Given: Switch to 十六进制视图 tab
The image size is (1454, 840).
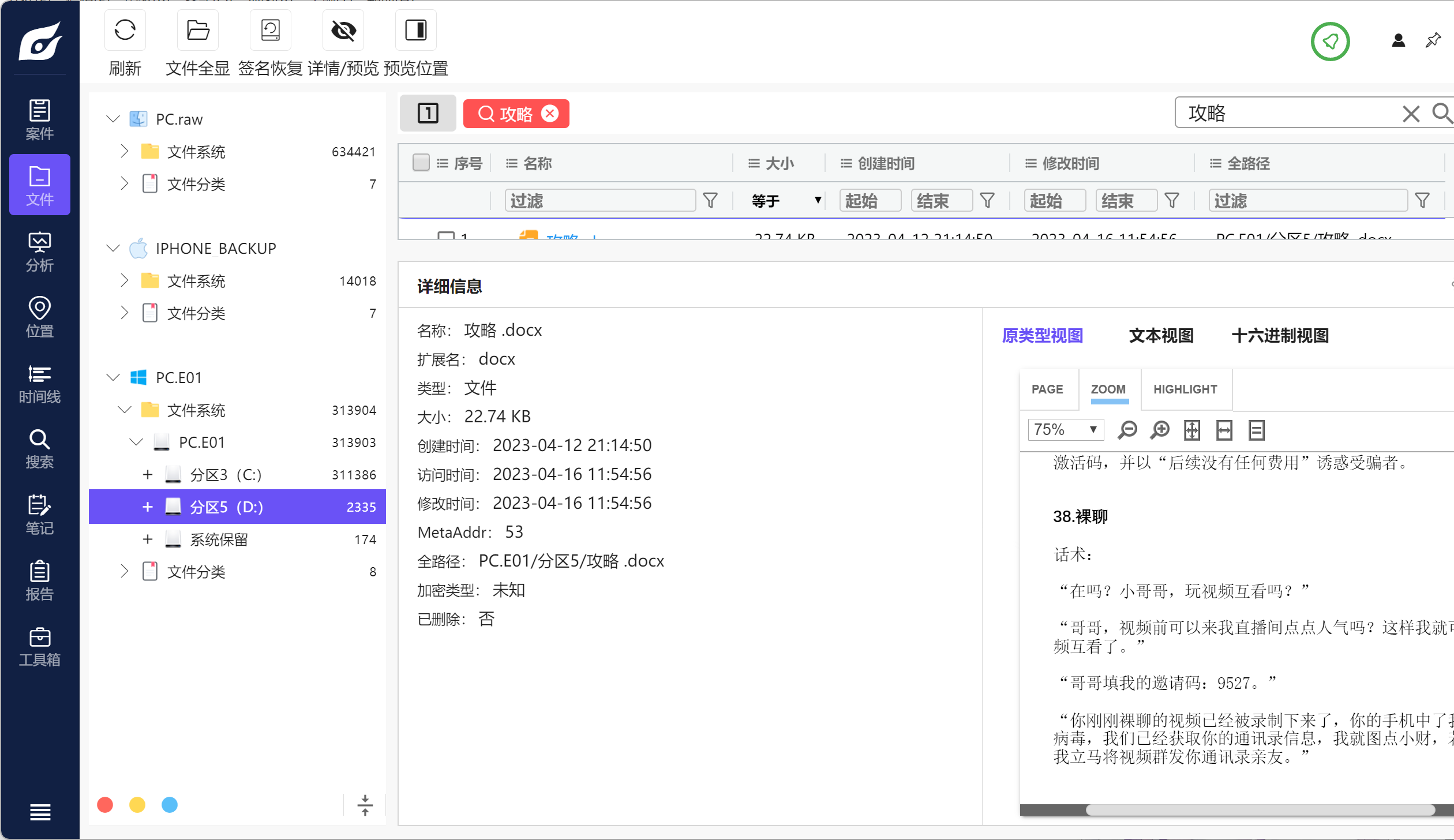Looking at the screenshot, I should 1280,335.
